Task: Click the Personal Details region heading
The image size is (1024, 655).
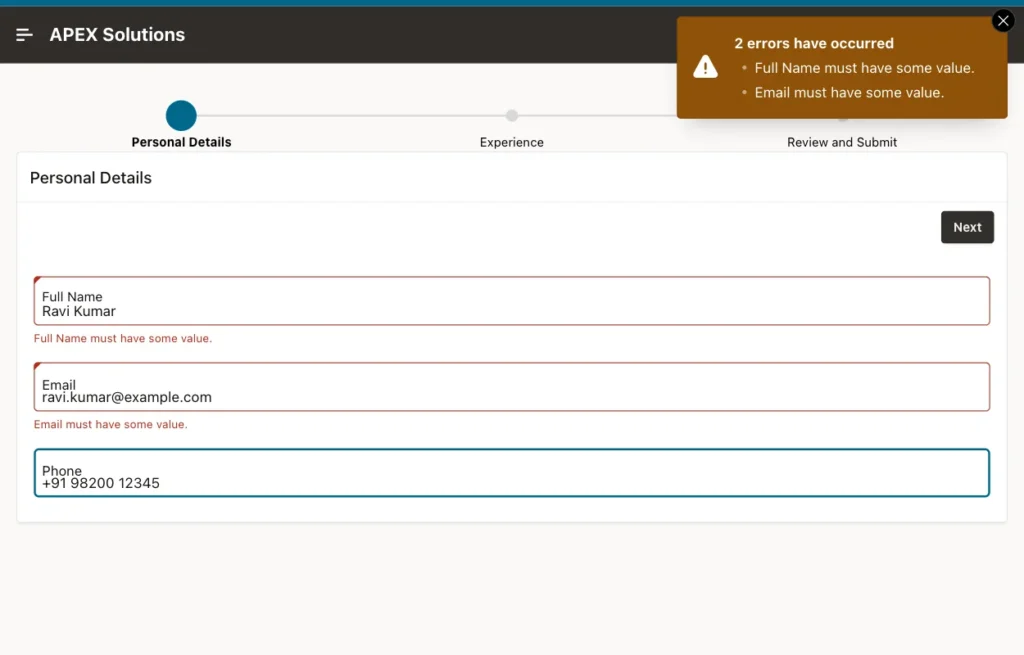Action: [x=91, y=178]
